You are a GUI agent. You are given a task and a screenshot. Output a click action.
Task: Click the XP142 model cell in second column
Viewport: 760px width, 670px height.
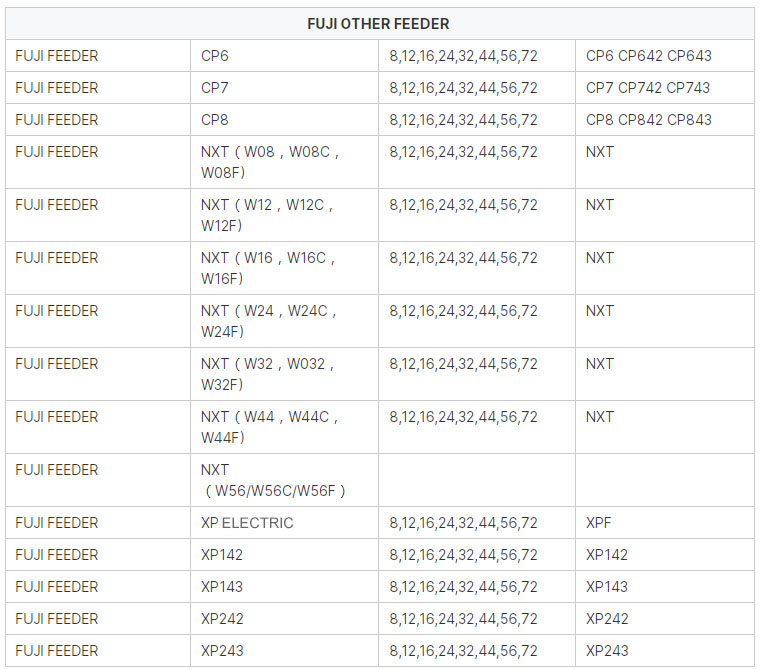tap(285, 555)
